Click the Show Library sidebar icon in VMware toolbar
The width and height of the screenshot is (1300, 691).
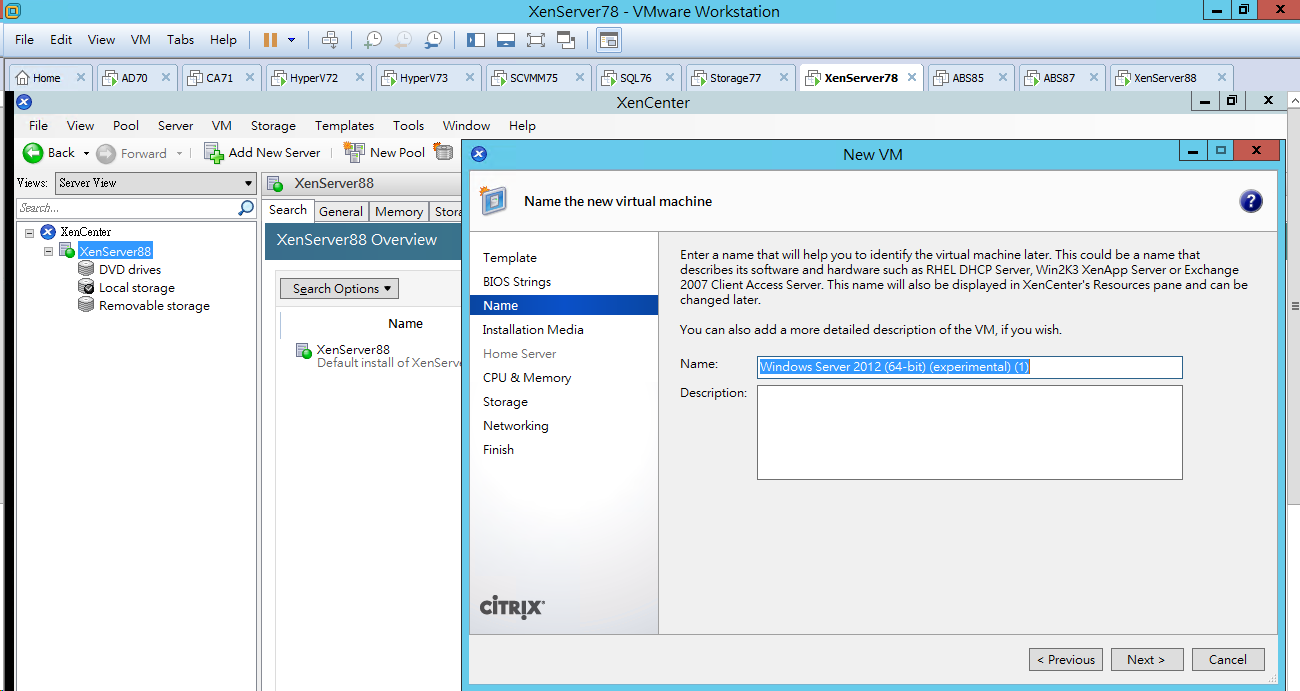(x=476, y=40)
